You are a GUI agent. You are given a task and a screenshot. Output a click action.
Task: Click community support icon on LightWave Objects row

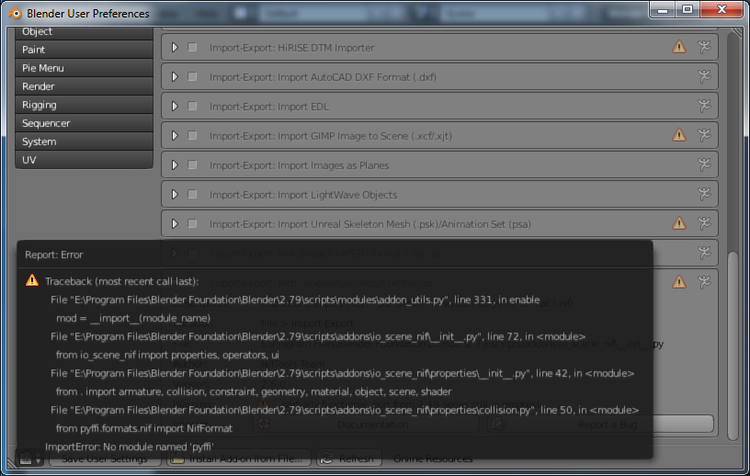704,194
